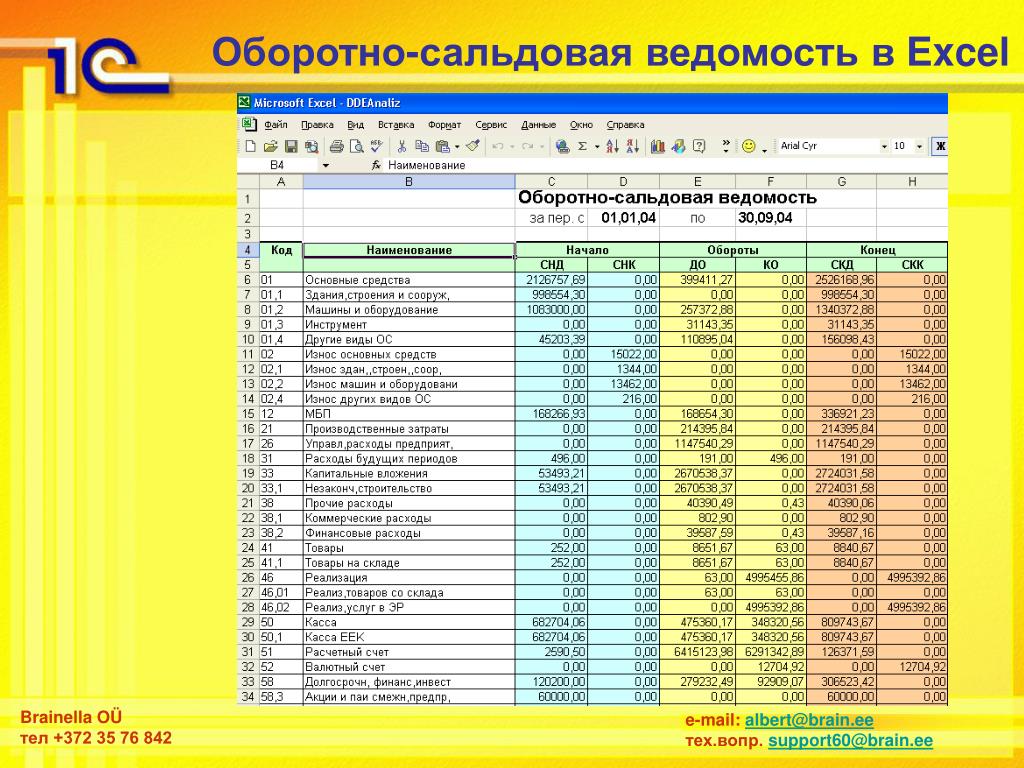Click the AutoSum sigma icon
1024x768 pixels.
tap(582, 146)
